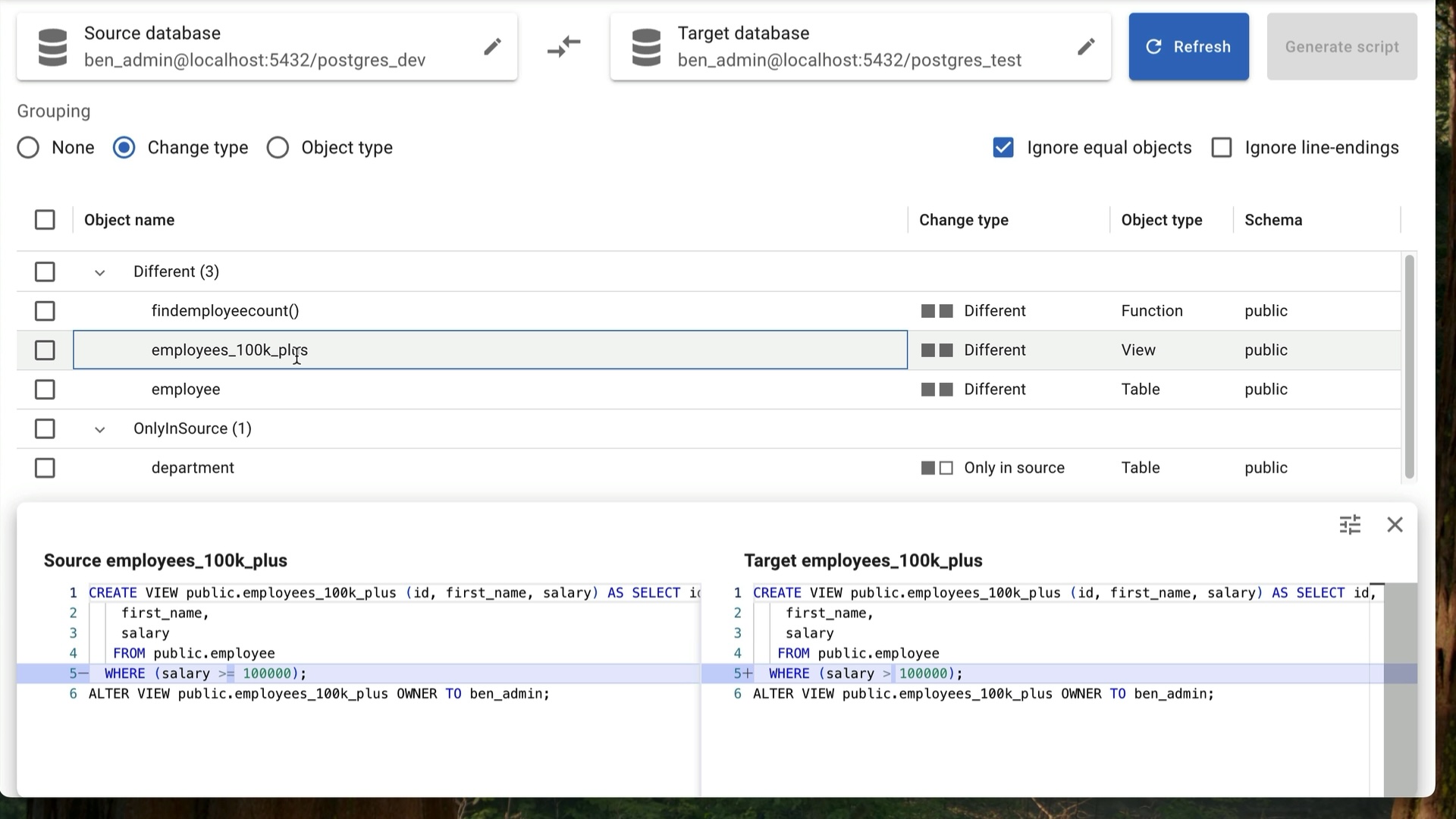This screenshot has height=819, width=1456.
Task: Click the object list vertical scrollbar
Action: (1409, 367)
